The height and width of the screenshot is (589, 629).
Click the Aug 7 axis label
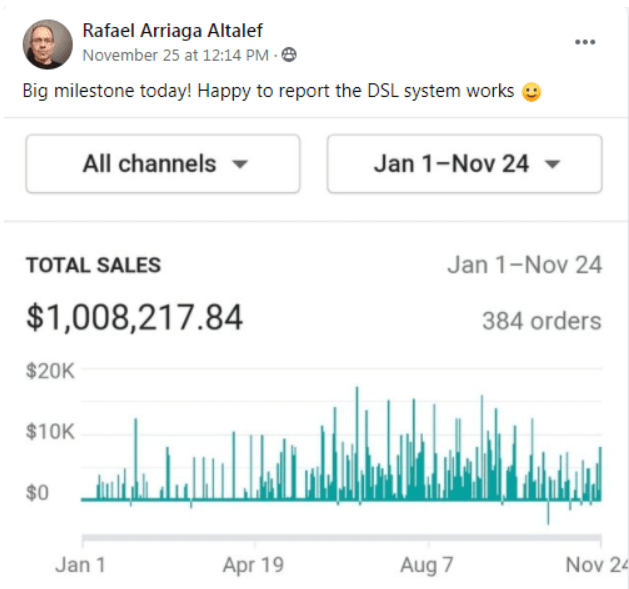click(426, 565)
